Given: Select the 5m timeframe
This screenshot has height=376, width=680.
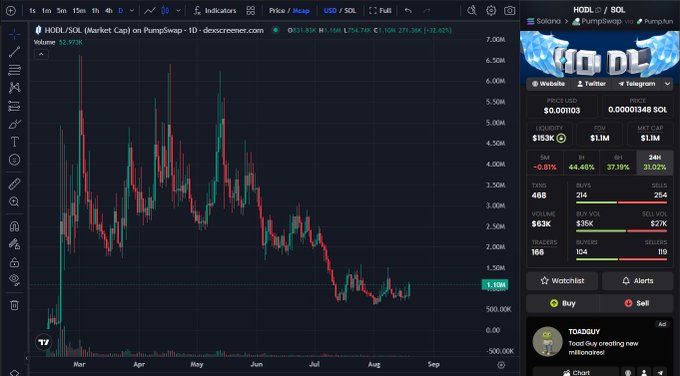Looking at the screenshot, I should pos(62,10).
